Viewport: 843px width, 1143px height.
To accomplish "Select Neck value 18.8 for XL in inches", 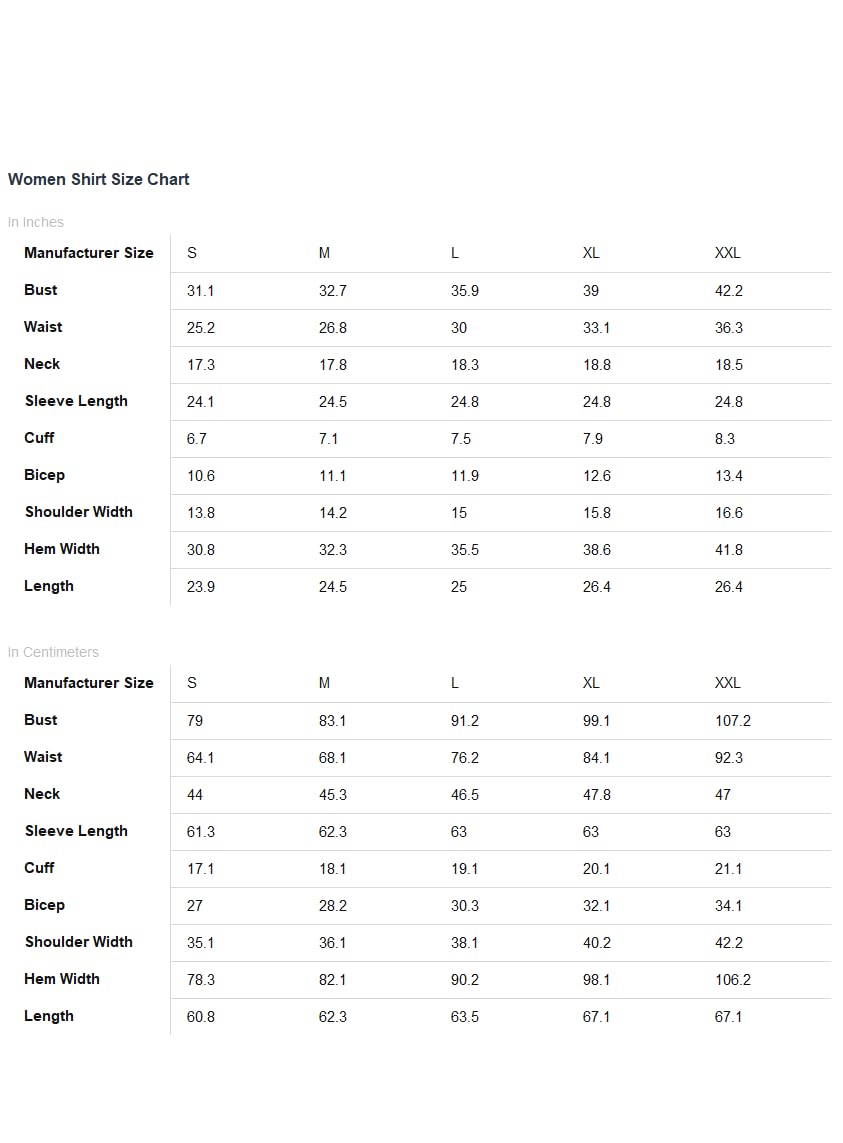I will tap(597, 365).
